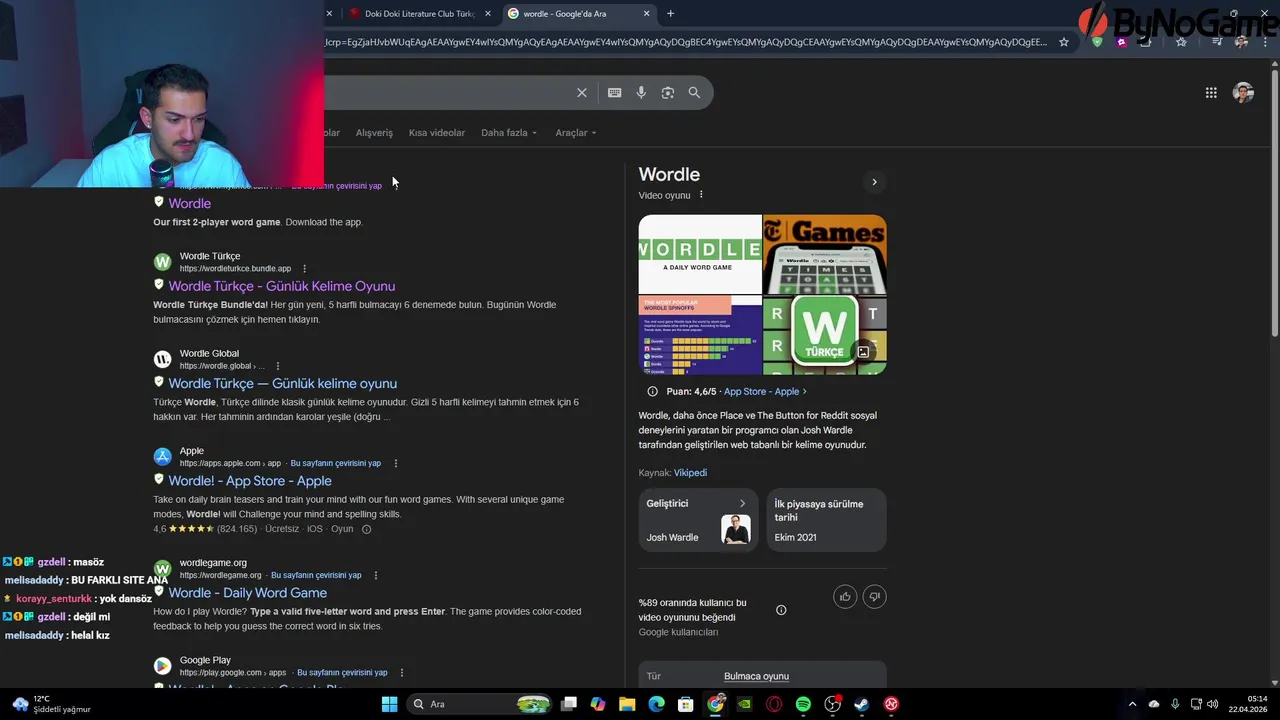Open info icon beside user rating text

(x=781, y=610)
